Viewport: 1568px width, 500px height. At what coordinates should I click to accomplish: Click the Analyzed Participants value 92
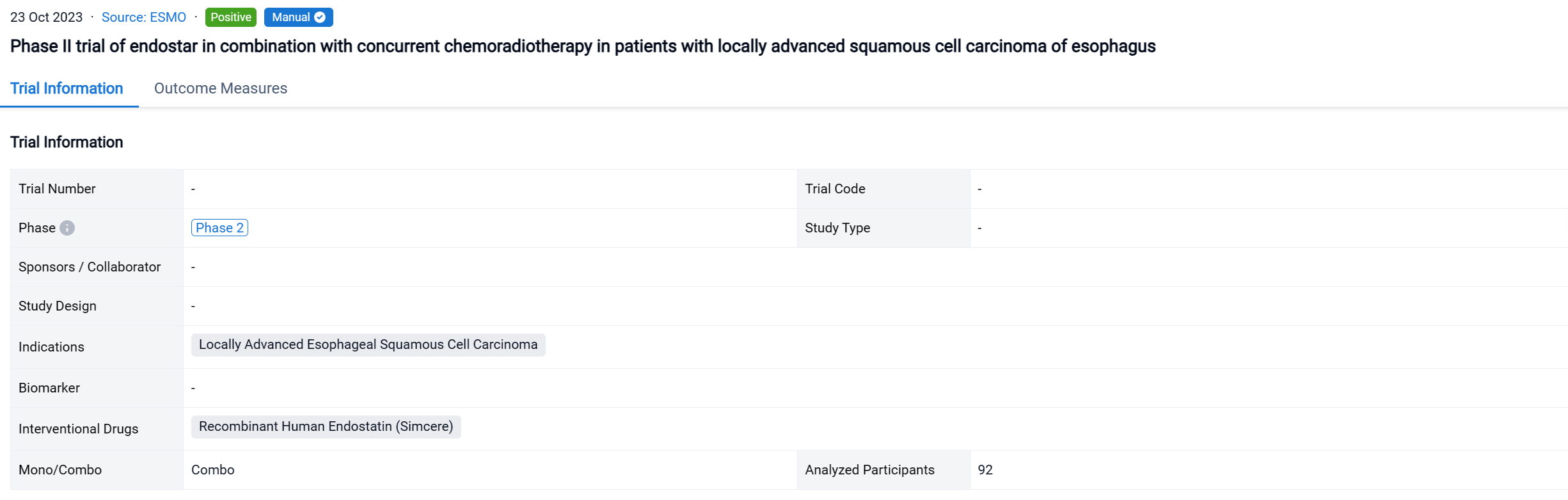click(985, 470)
